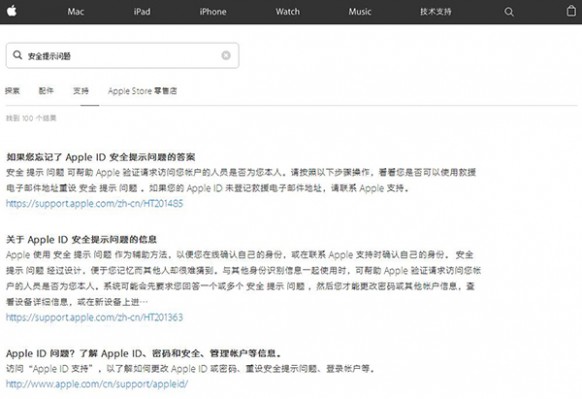Click the 找到 100 个结果 count text
Viewport: 582px width, 399px height.
(x=31, y=118)
